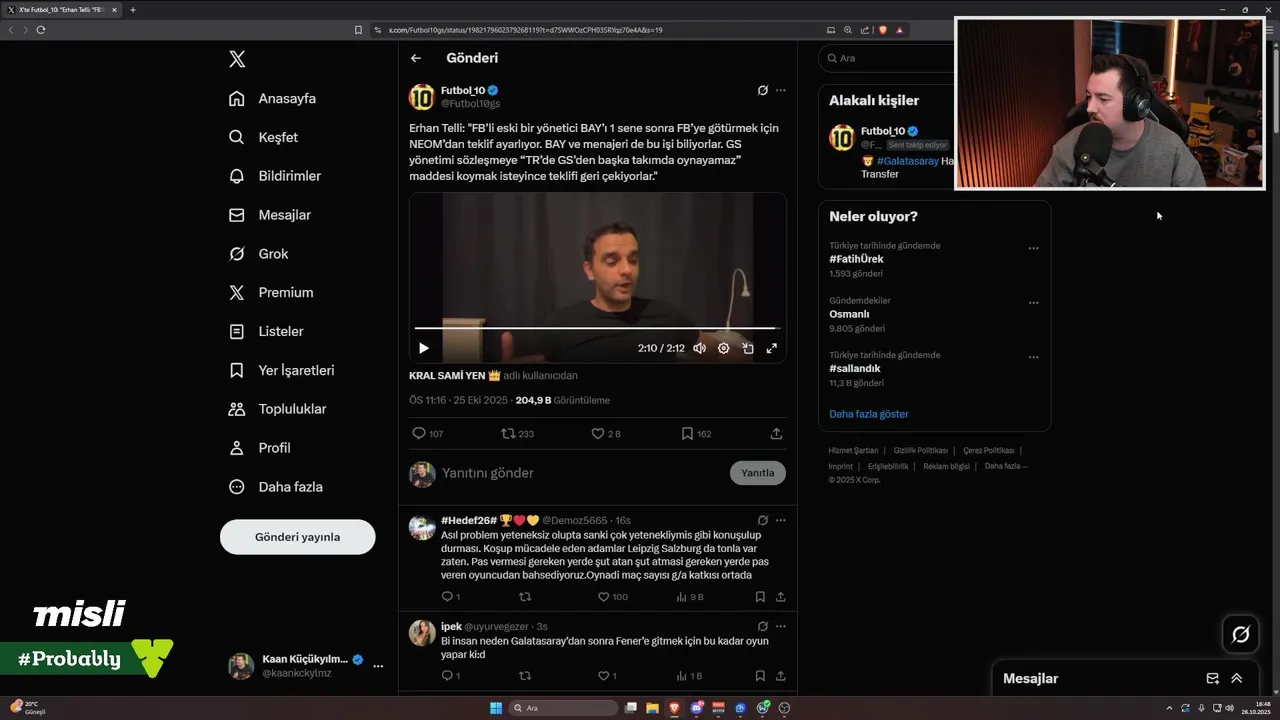
Task: Click Gönderi yayınla button
Action: coord(297,537)
